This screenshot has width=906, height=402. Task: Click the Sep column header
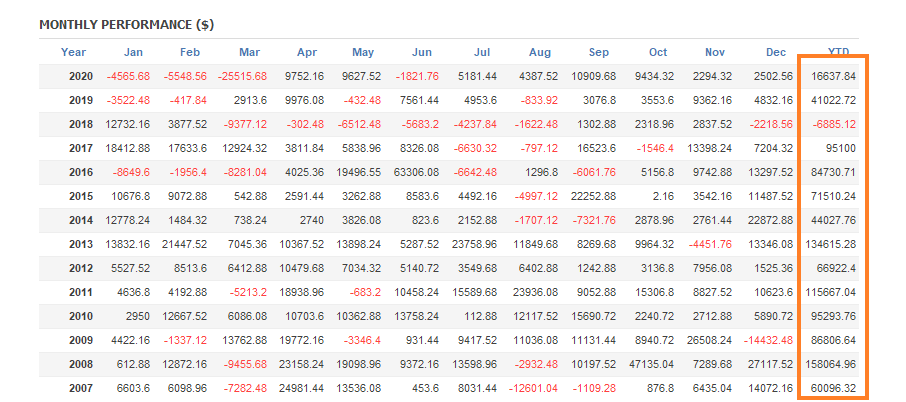pos(599,52)
